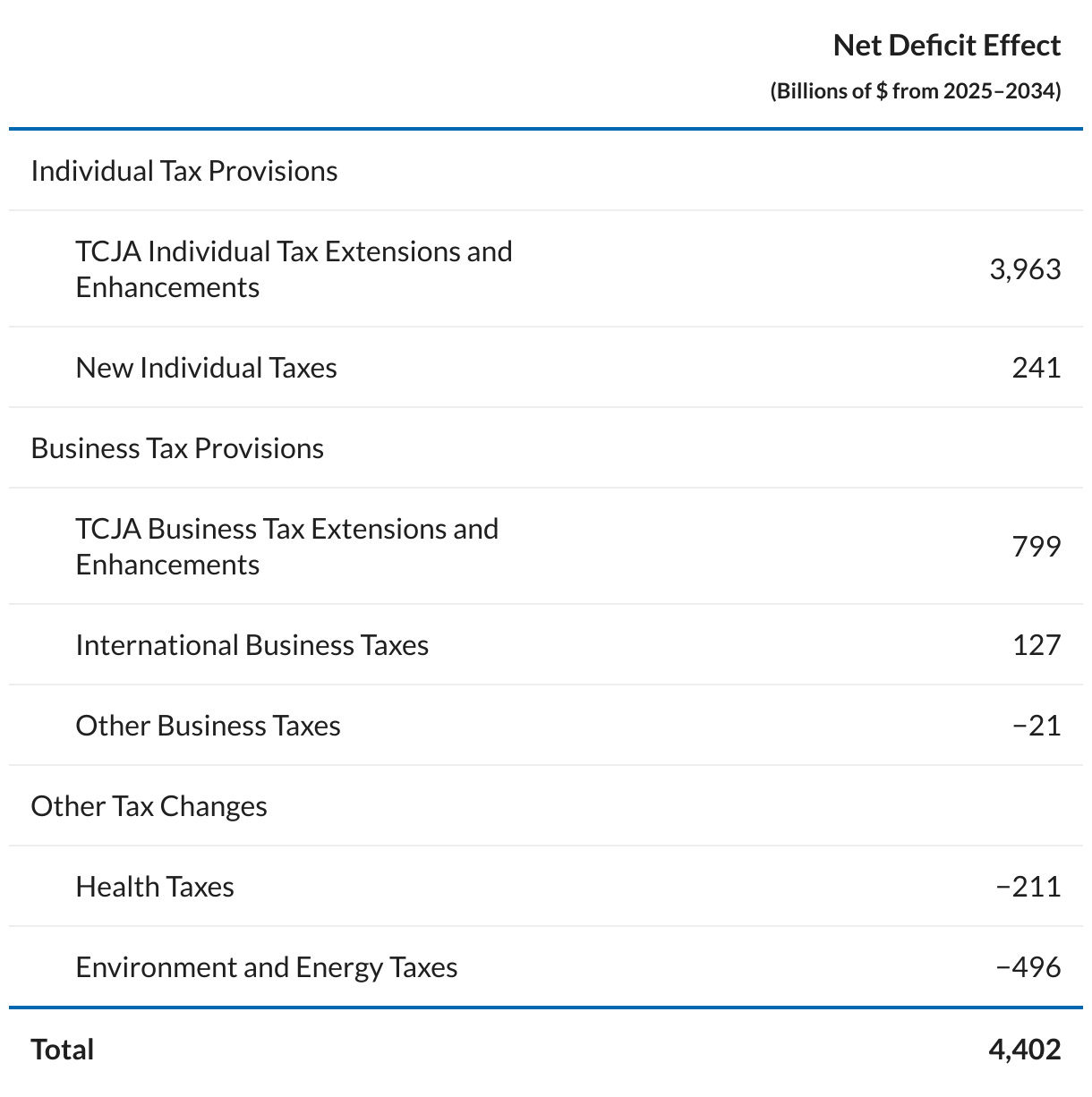The width and height of the screenshot is (1092, 1097).
Task: Click the International Business Taxes row label
Action: tap(252, 645)
